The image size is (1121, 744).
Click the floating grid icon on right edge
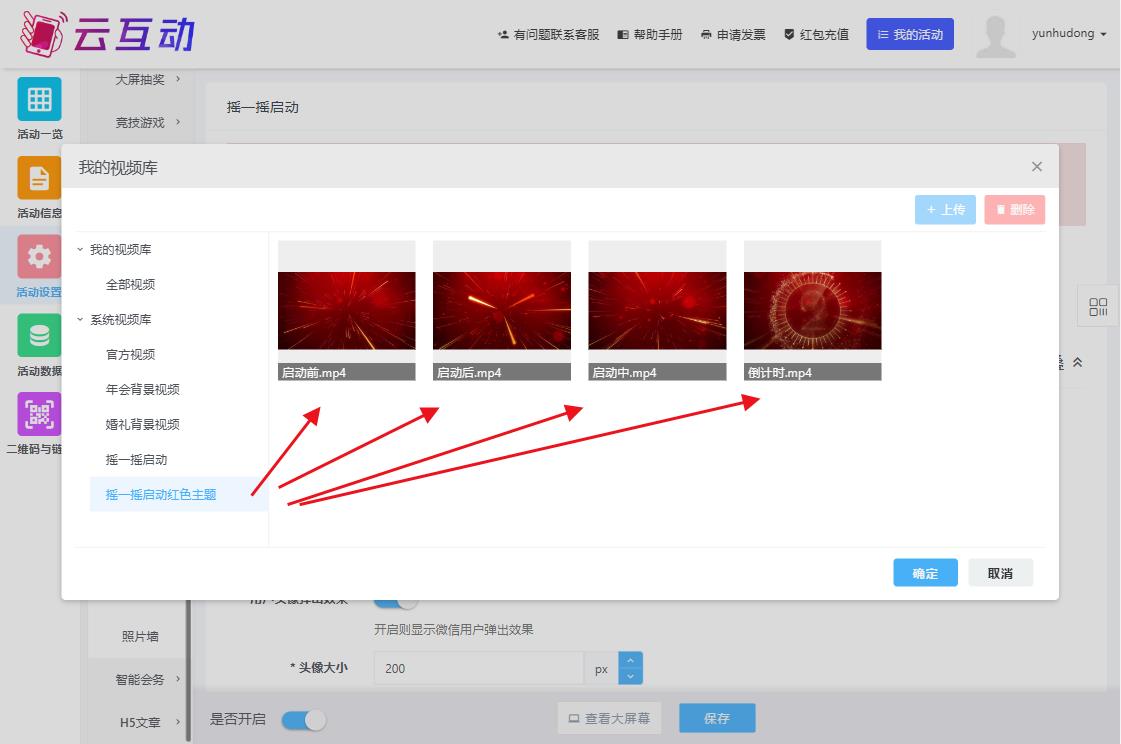coord(1098,307)
